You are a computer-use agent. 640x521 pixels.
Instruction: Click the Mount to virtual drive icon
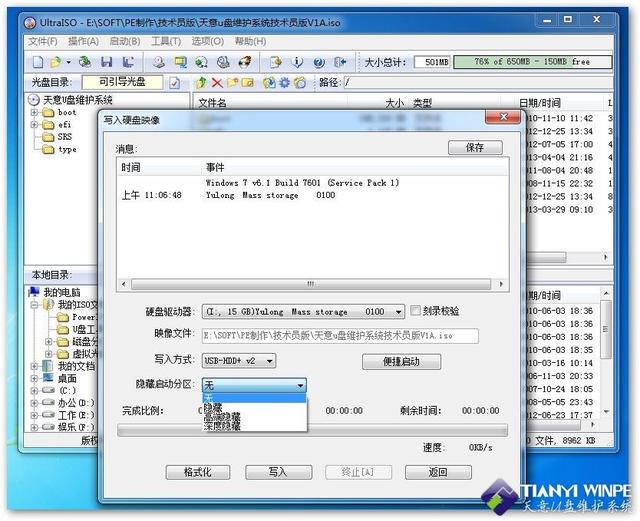click(223, 62)
